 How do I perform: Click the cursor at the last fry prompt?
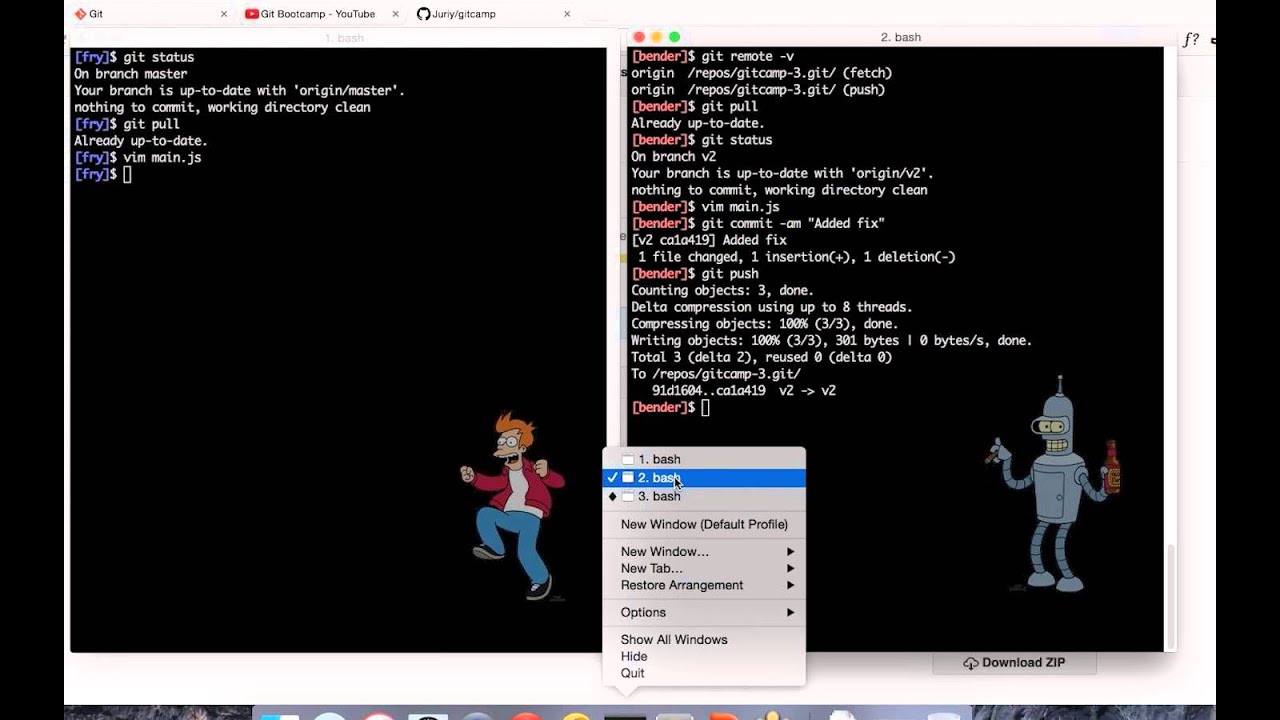point(127,175)
